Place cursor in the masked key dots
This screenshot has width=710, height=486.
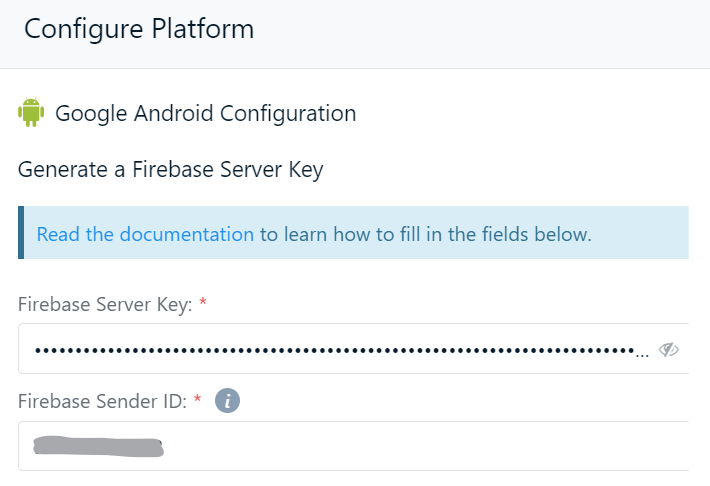(335, 350)
